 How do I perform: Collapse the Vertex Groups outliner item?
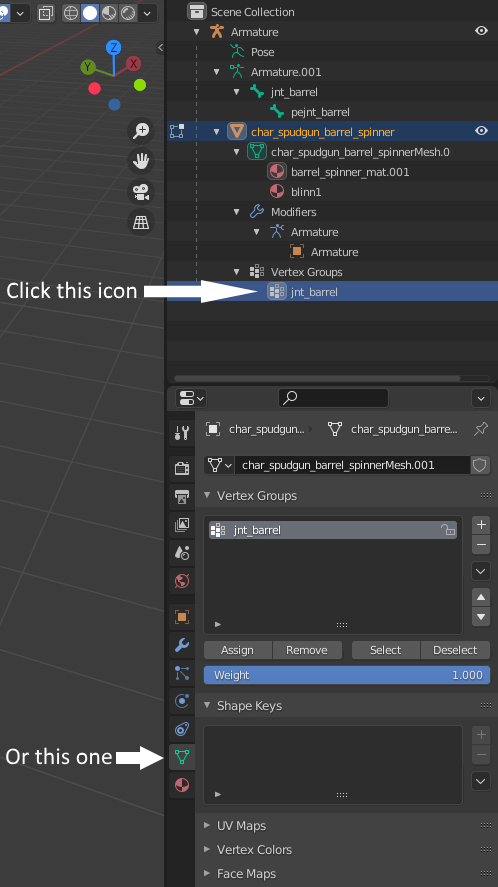[237, 272]
